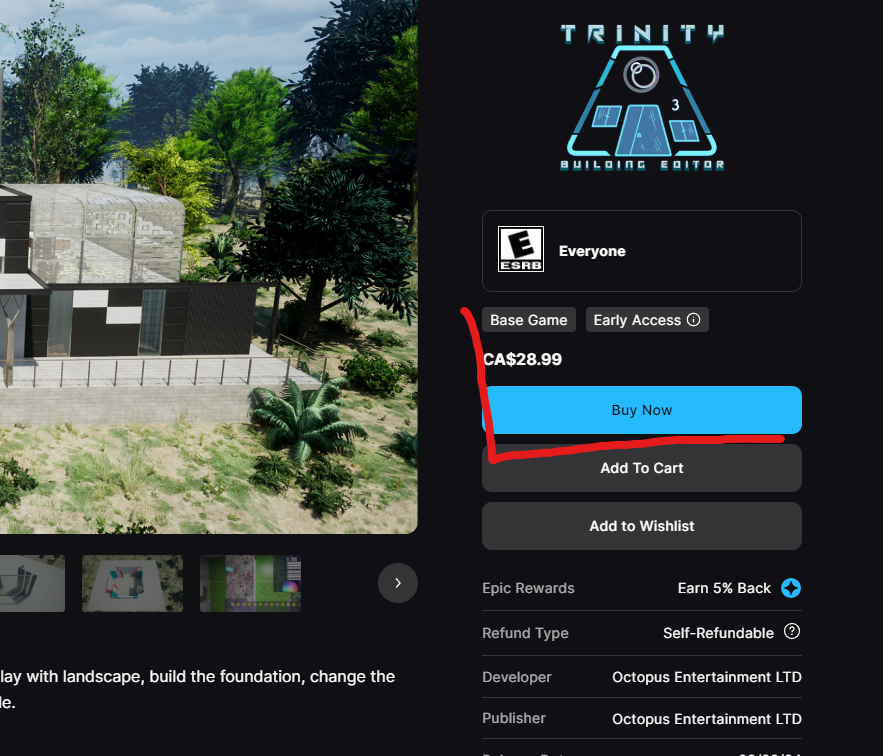The image size is (883, 756).
Task: Select the Base Game tag
Action: tap(529, 320)
